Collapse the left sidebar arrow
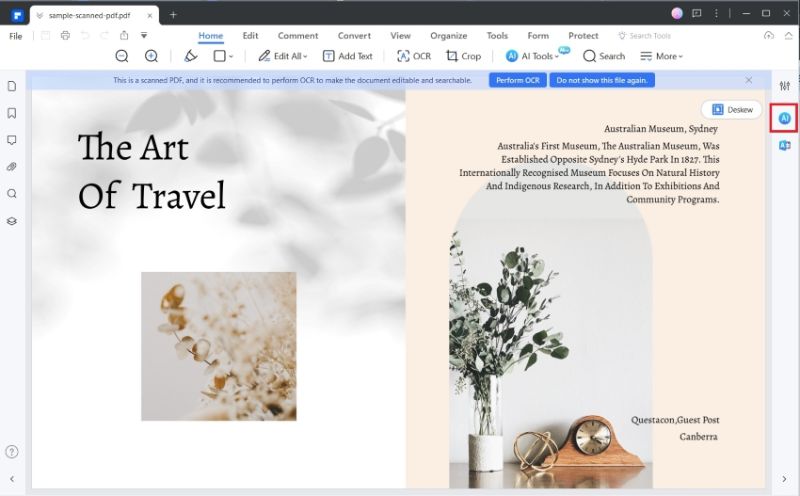Screen dimensions: 800x496 click(x=12, y=479)
